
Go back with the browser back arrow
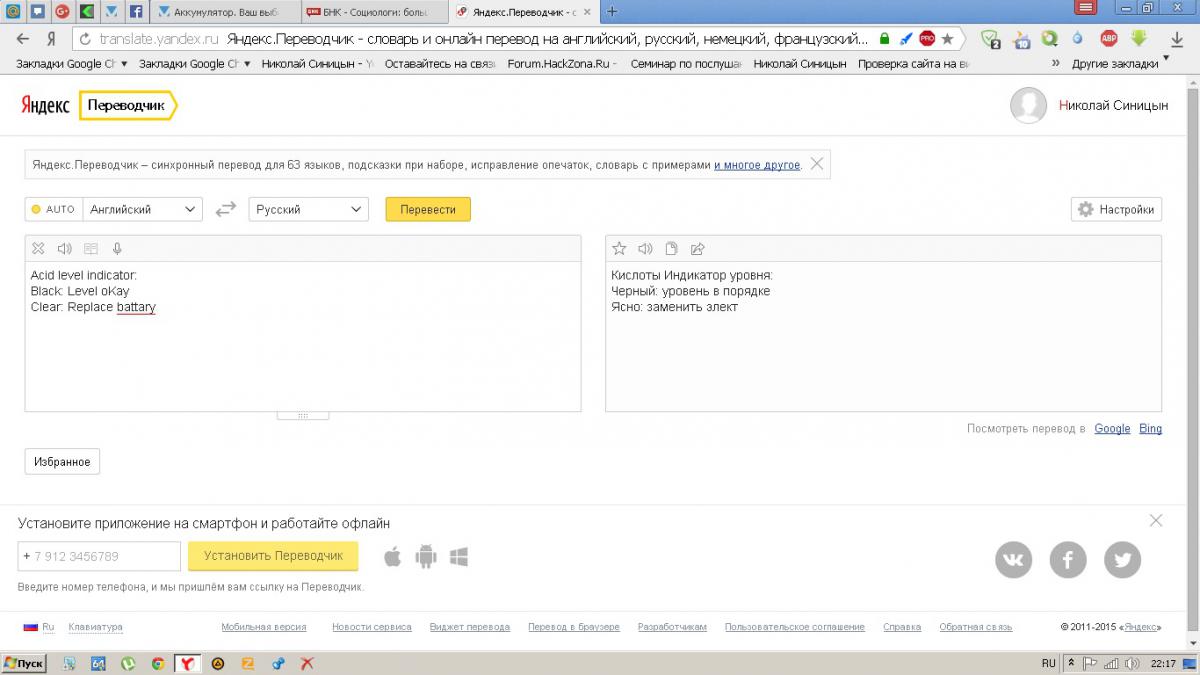[x=22, y=39]
